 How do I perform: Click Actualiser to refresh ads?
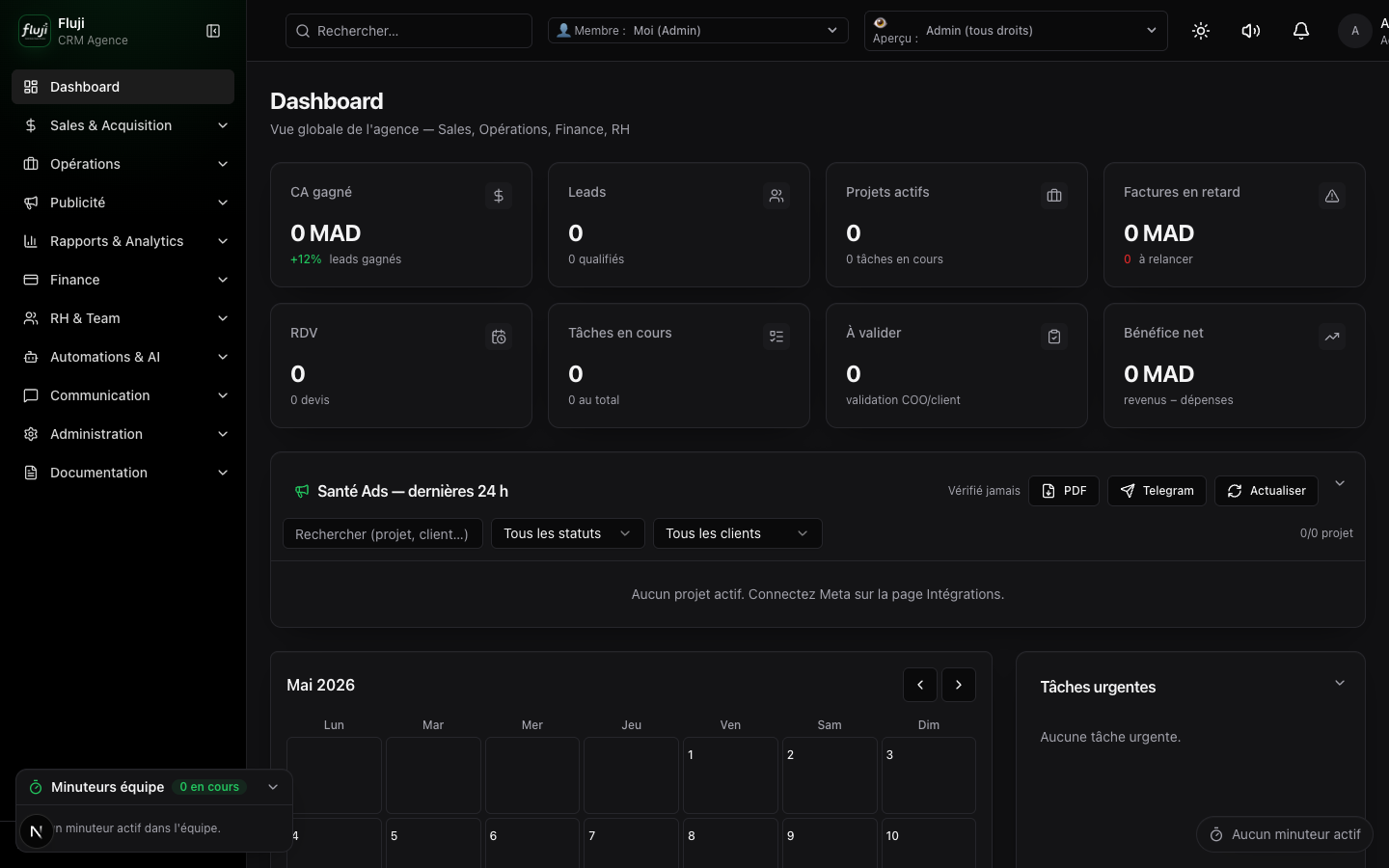[1266, 491]
